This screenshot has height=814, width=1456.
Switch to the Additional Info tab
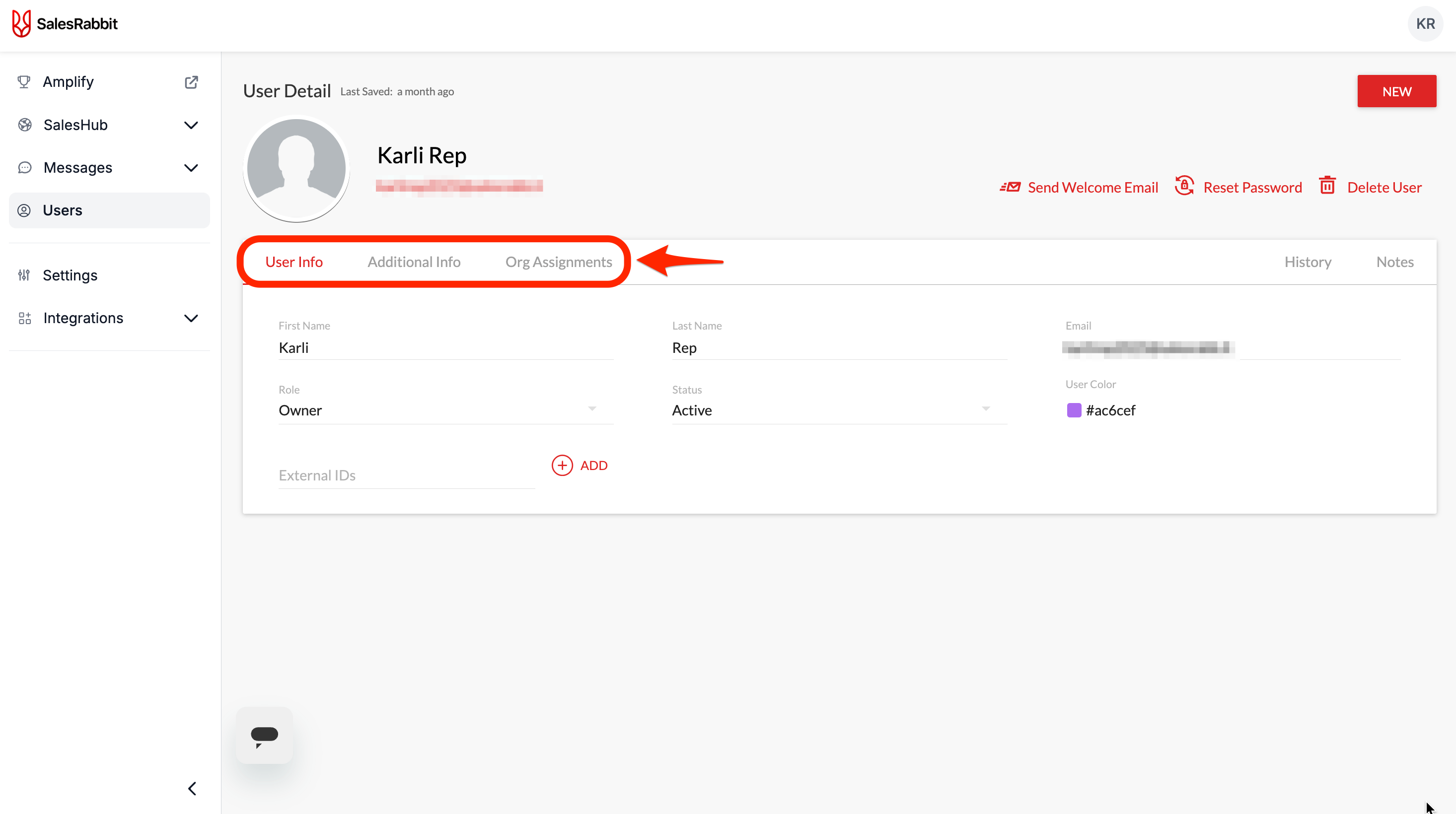(414, 262)
